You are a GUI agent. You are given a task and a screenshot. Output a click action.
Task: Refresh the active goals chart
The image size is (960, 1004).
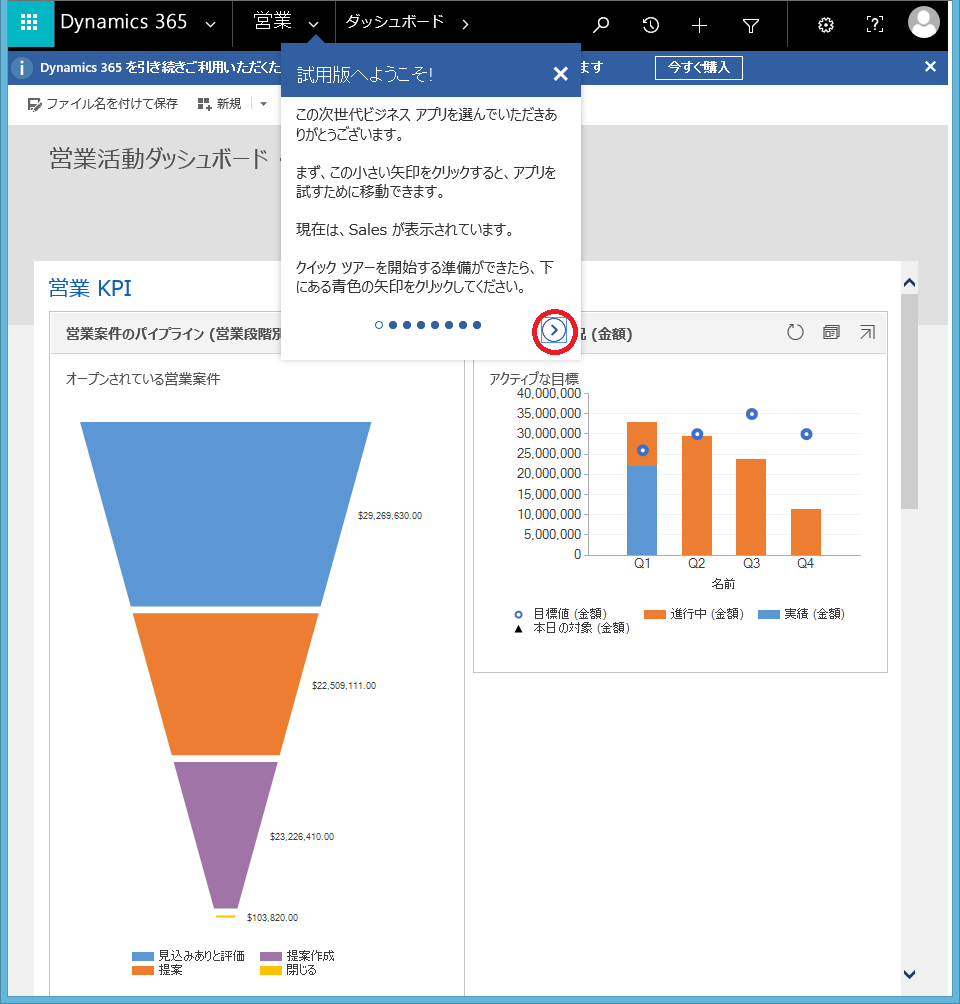pyautogui.click(x=795, y=332)
